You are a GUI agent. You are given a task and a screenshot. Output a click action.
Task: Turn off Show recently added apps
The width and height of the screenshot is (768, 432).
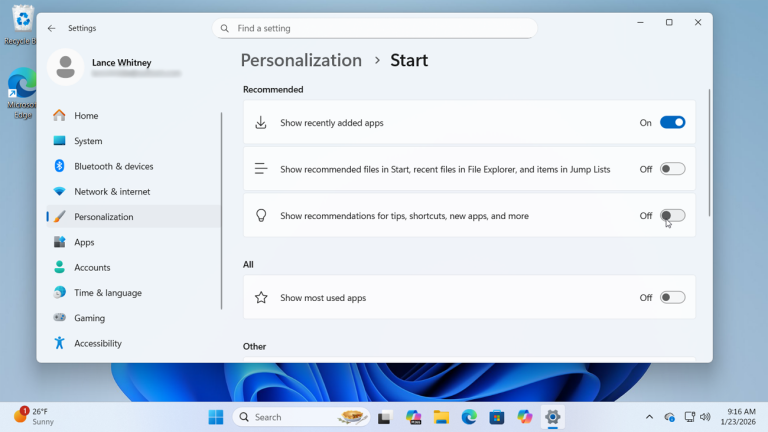pos(672,123)
